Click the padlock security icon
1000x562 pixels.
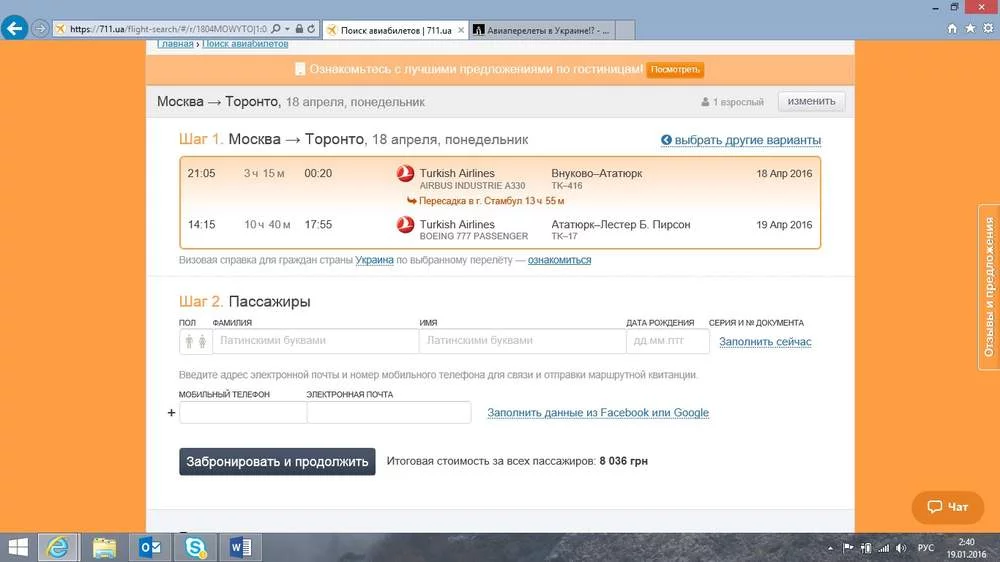299,29
